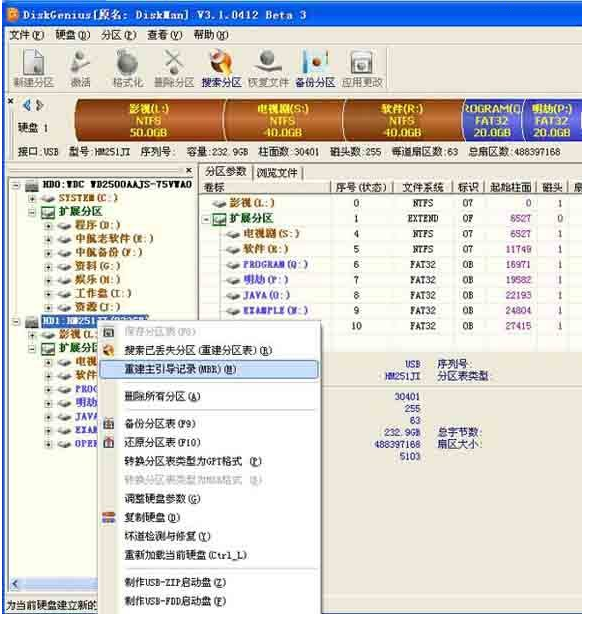Screen dimensions: 594x617
Task: Expand the 工作盘 (I:) tree node
Action: pos(48,294)
